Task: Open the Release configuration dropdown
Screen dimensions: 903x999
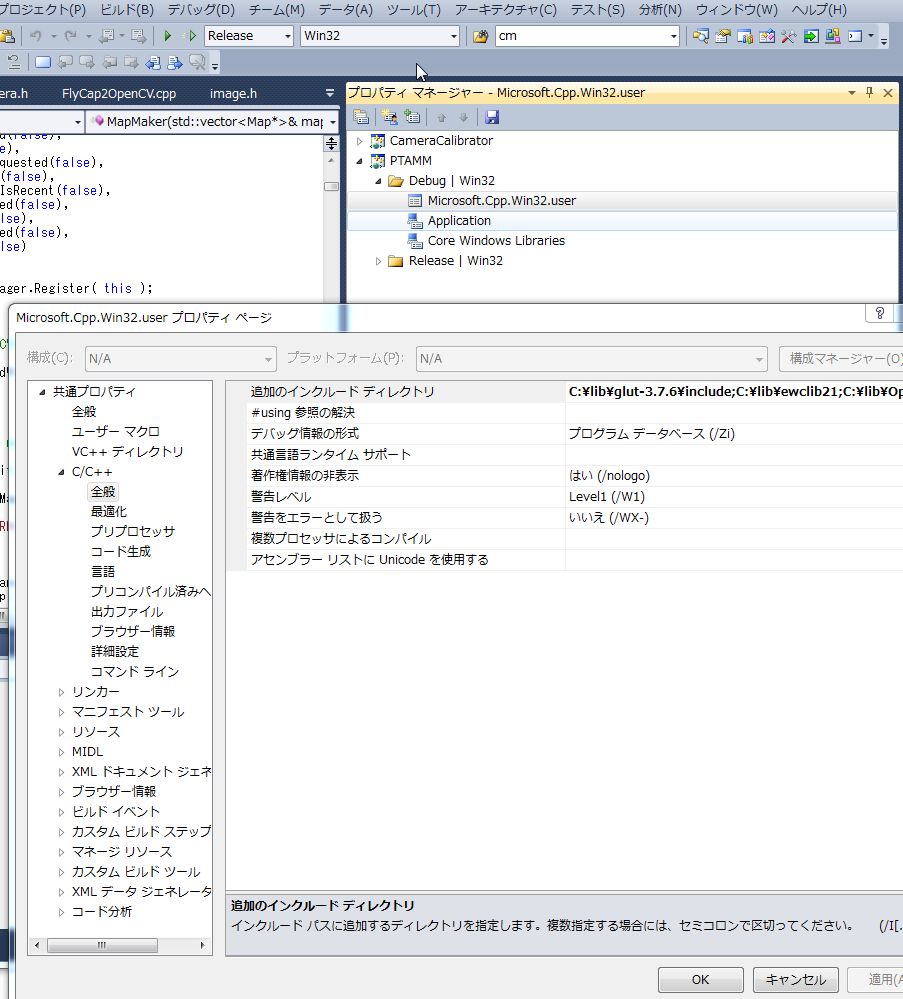Action: tap(287, 36)
